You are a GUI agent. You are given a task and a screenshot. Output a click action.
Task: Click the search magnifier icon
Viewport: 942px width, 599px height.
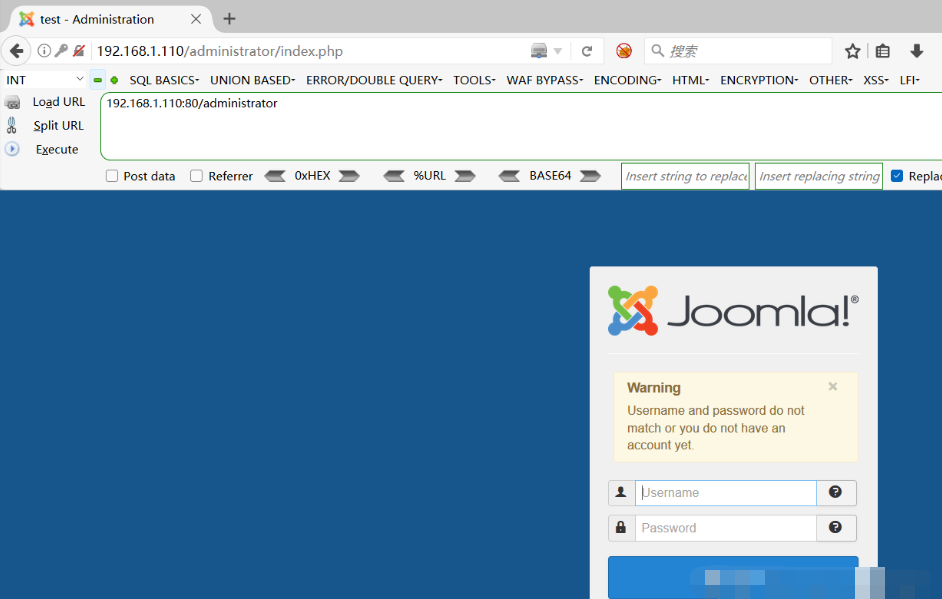coord(658,51)
